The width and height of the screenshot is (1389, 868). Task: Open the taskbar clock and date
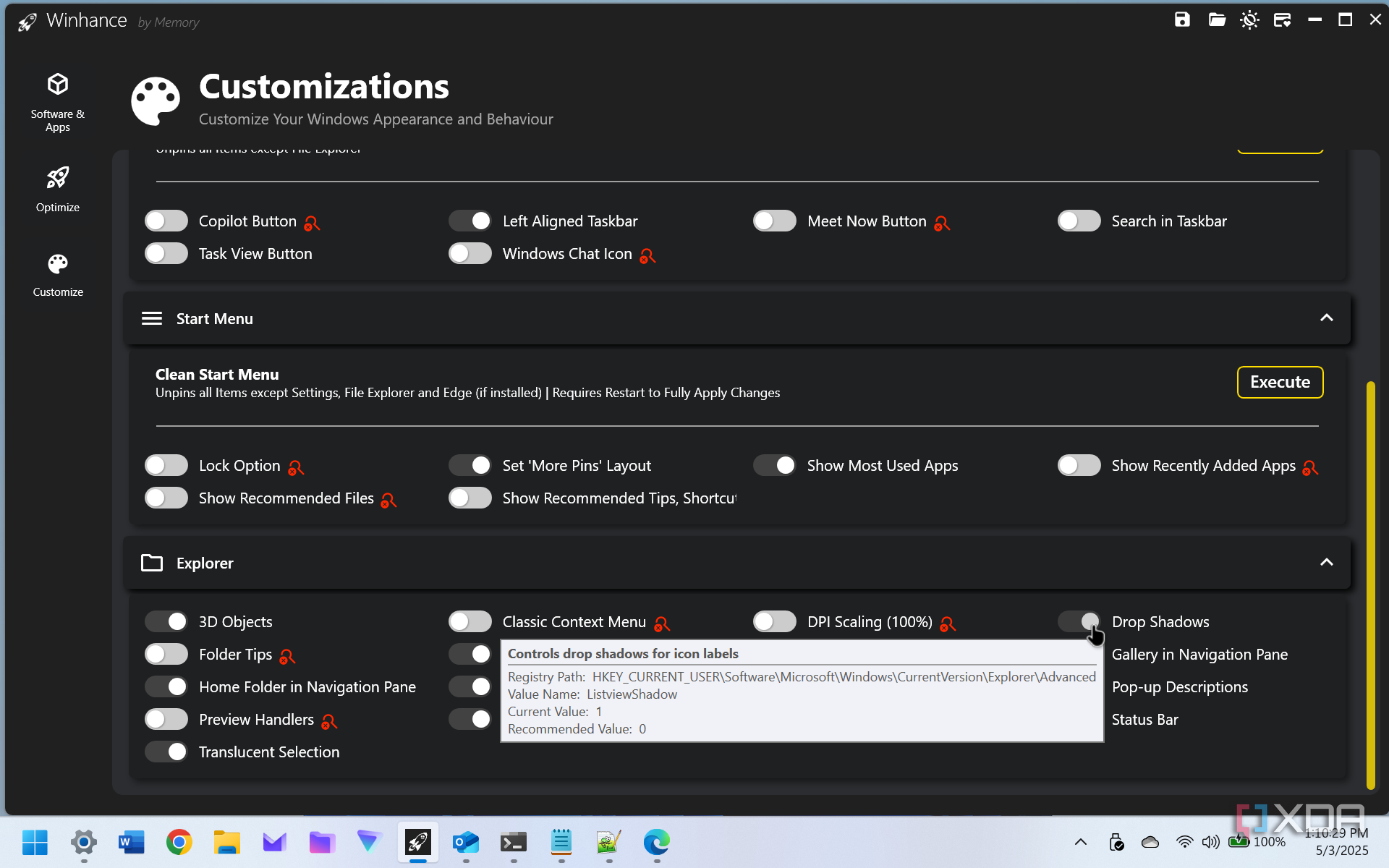pyautogui.click(x=1337, y=842)
